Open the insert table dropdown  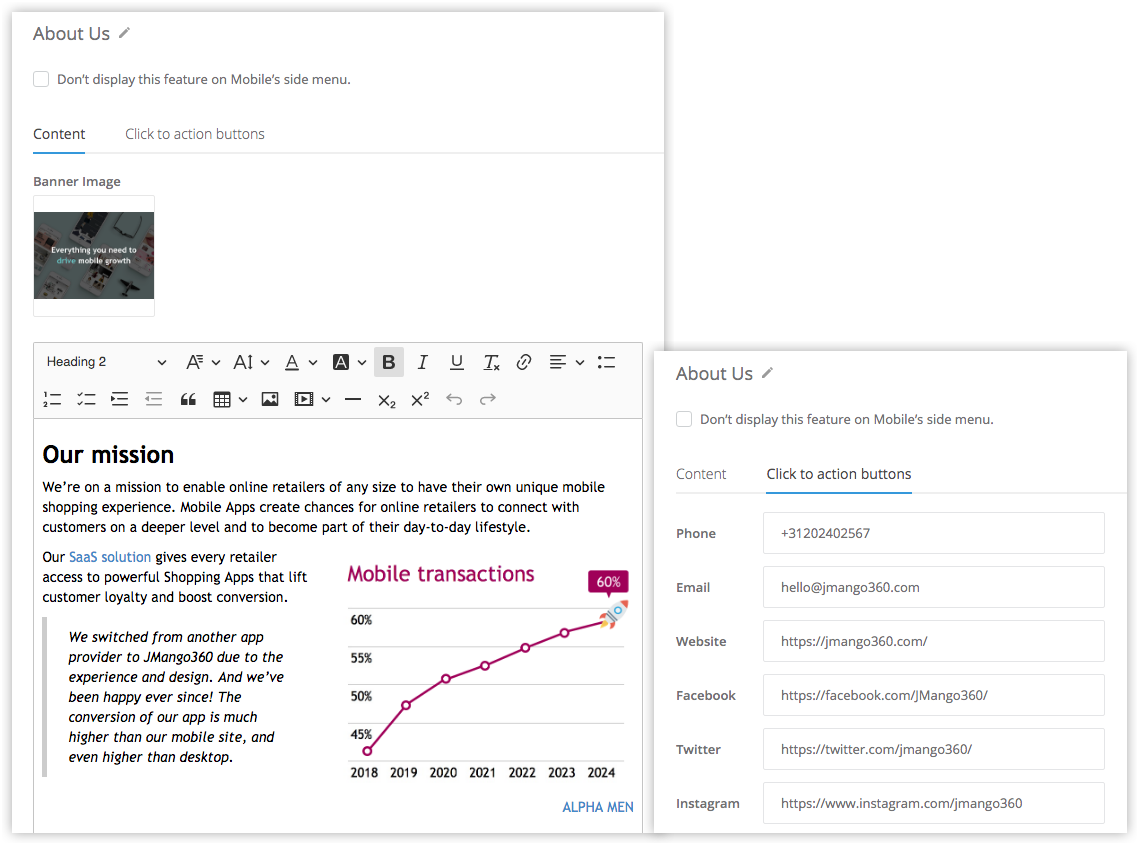point(230,399)
